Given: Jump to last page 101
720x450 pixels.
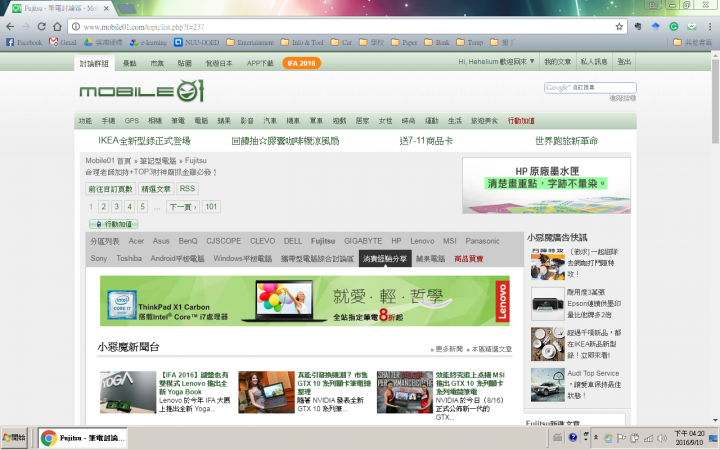Looking at the screenshot, I should coord(211,207).
